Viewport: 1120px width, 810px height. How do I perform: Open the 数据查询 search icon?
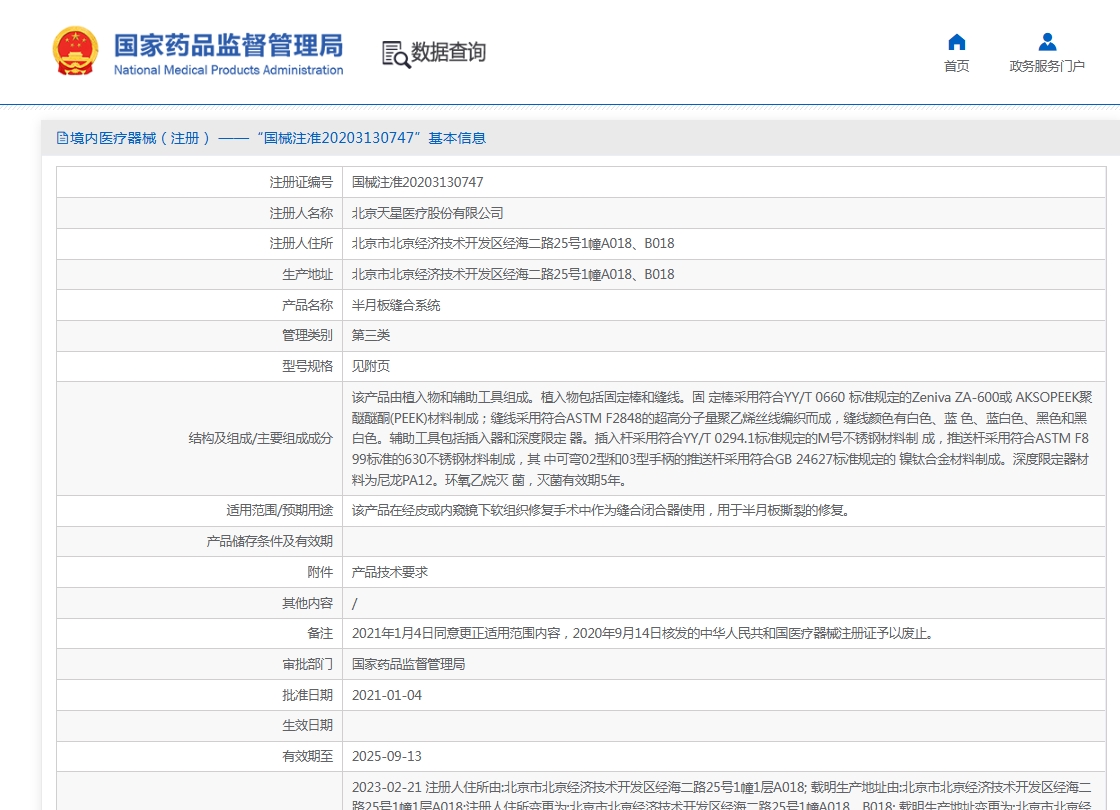click(396, 54)
